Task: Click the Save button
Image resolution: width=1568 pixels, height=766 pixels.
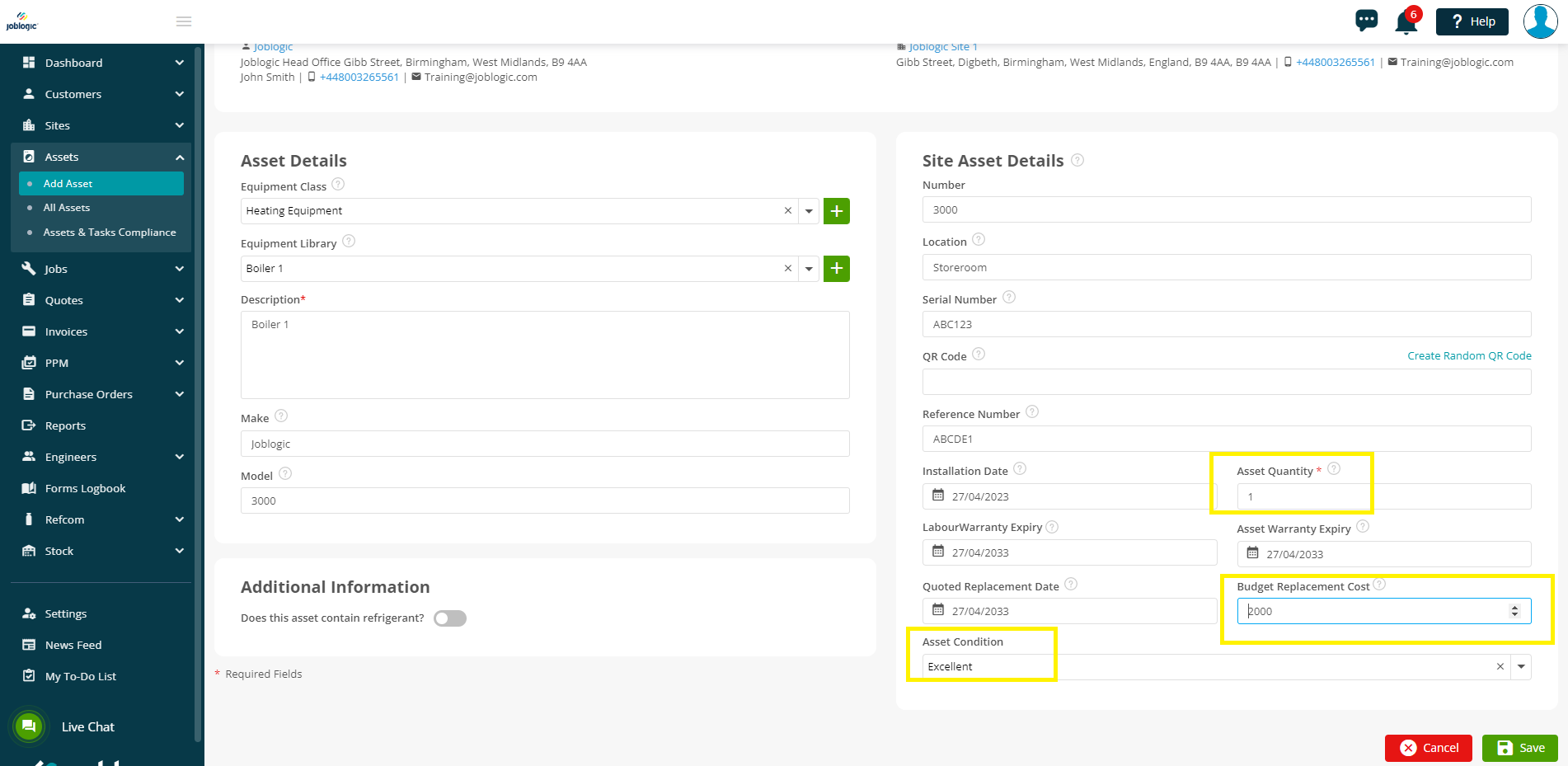Action: [1520, 748]
